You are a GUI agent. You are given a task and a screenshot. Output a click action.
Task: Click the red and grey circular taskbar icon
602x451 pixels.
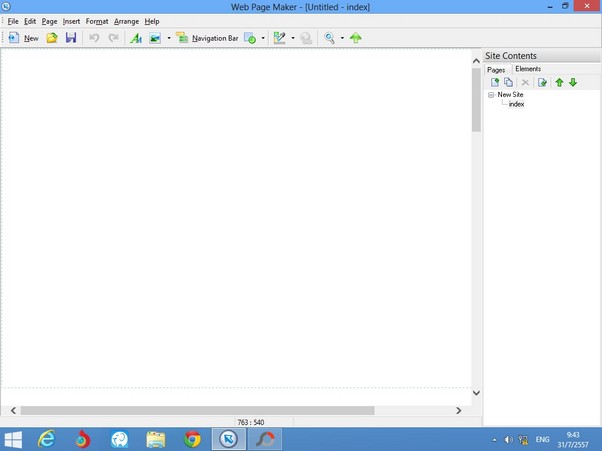click(265, 439)
